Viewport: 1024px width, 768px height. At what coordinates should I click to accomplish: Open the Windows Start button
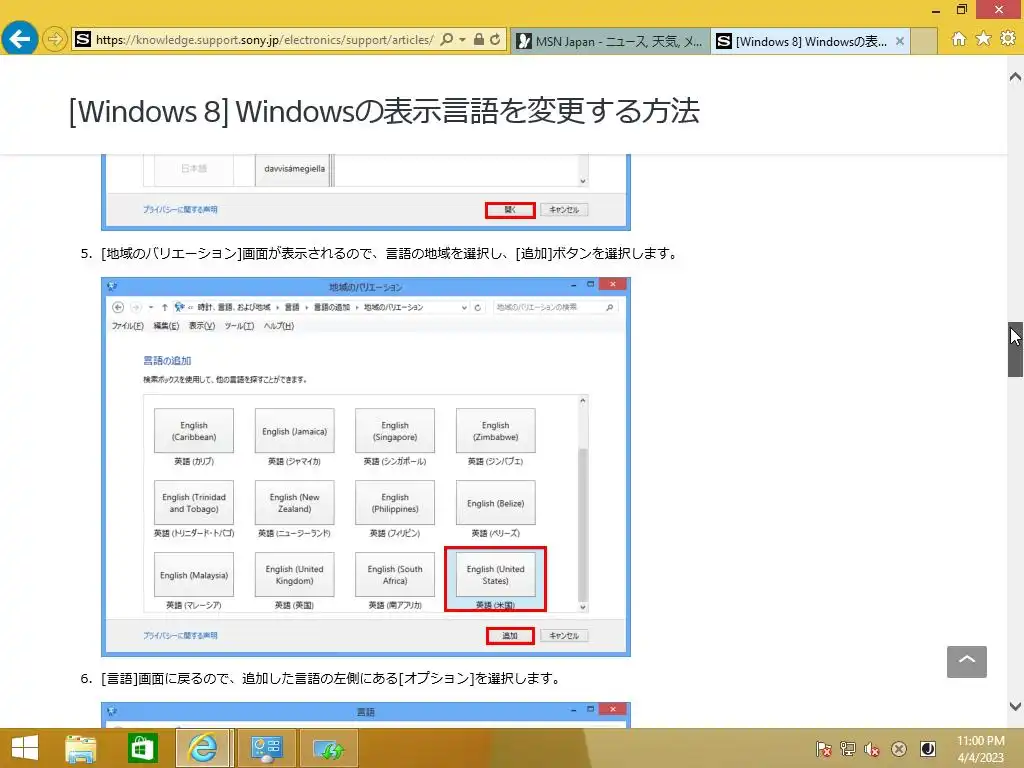[25, 748]
